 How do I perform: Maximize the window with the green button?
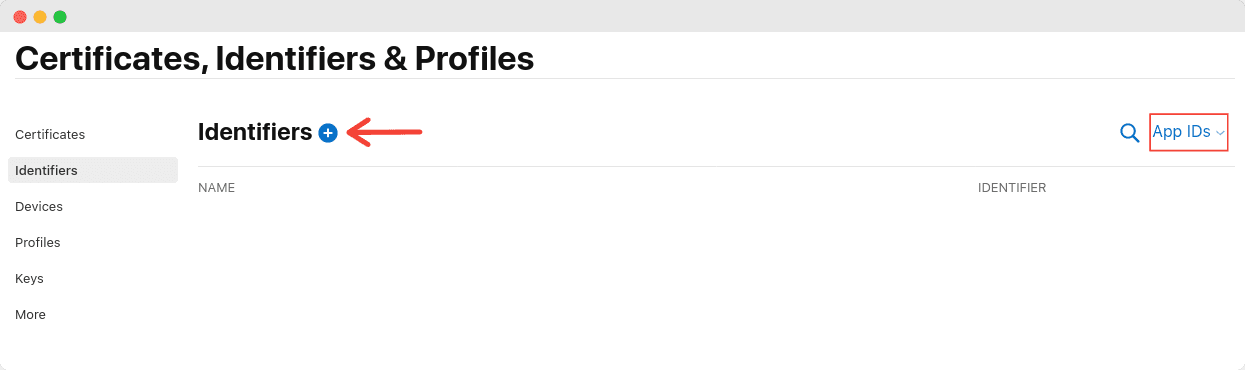pyautogui.click(x=60, y=17)
